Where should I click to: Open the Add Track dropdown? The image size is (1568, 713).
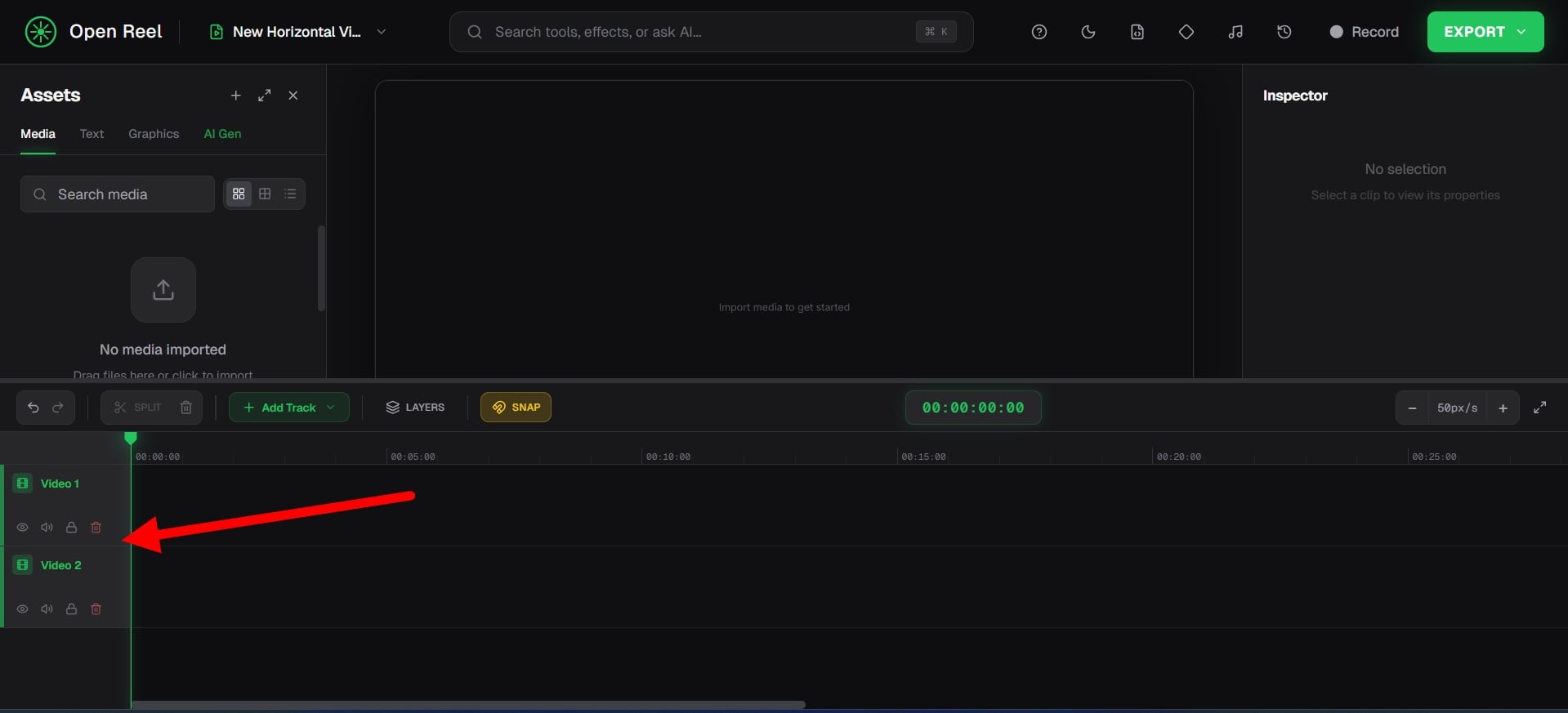[x=289, y=408]
